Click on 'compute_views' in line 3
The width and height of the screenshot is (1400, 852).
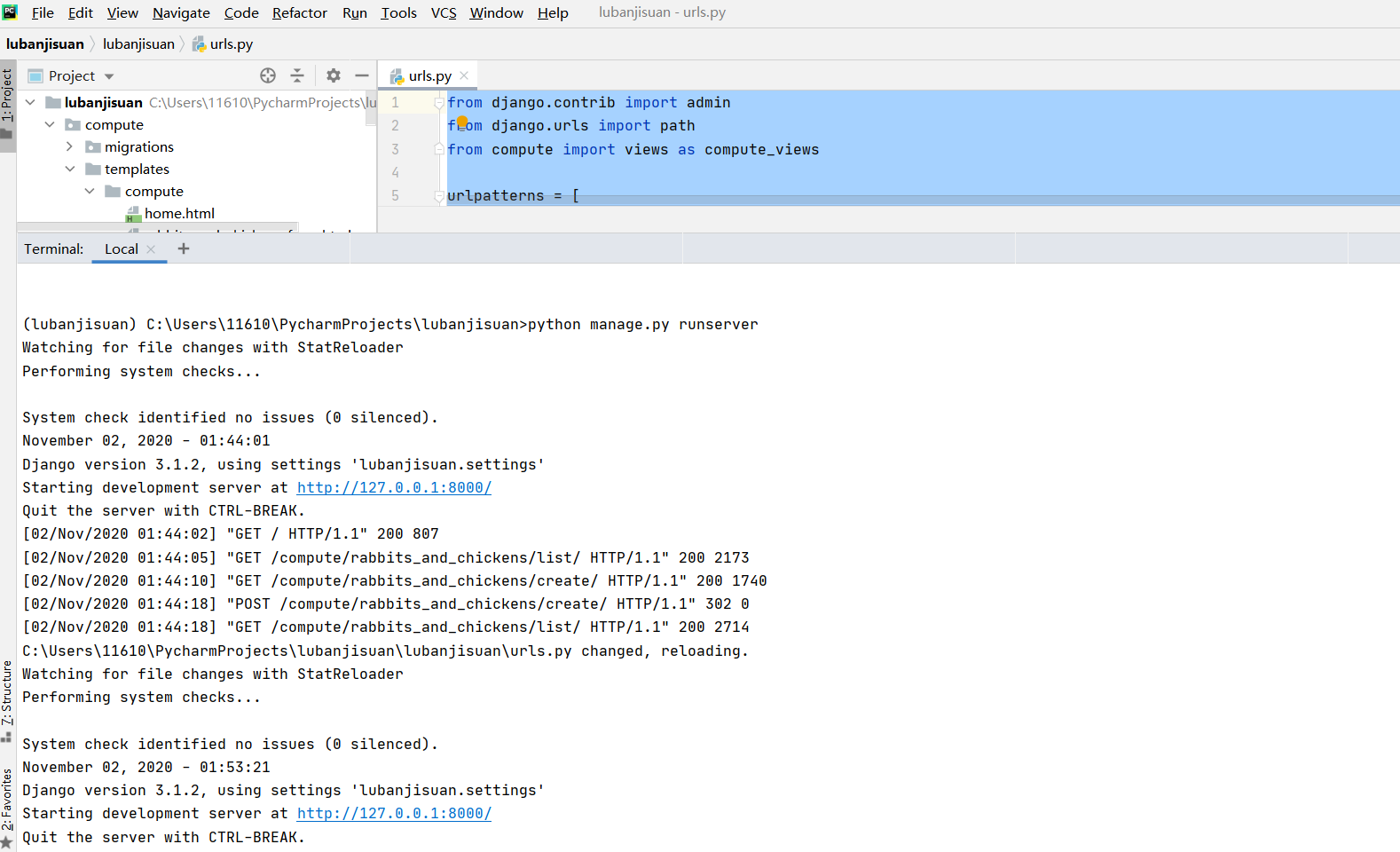point(761,149)
